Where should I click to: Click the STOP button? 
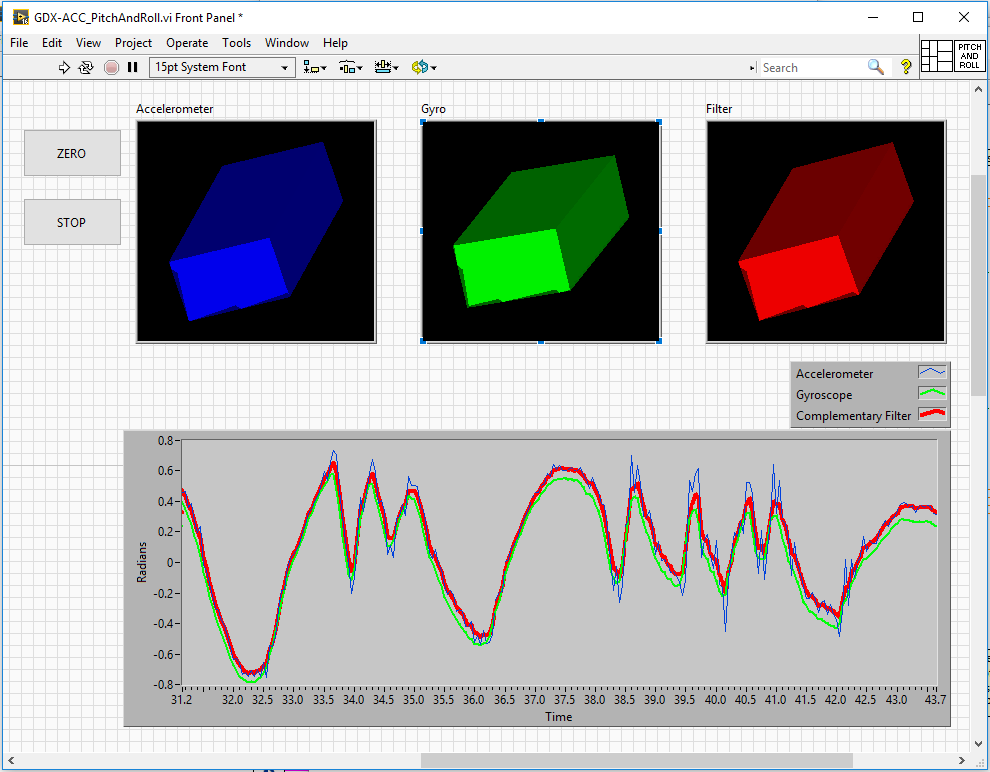coord(72,222)
